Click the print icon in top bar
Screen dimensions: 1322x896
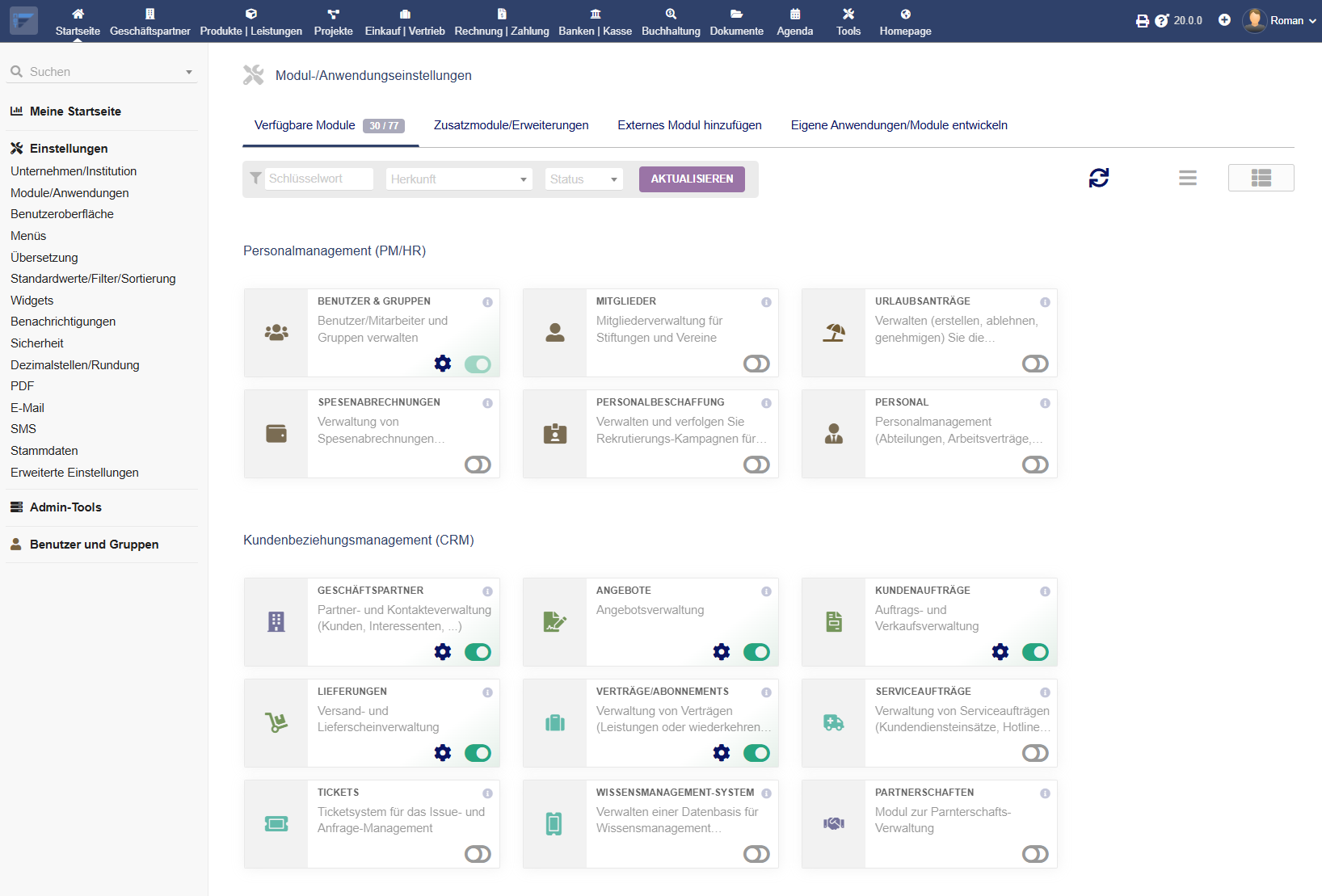pos(1142,21)
